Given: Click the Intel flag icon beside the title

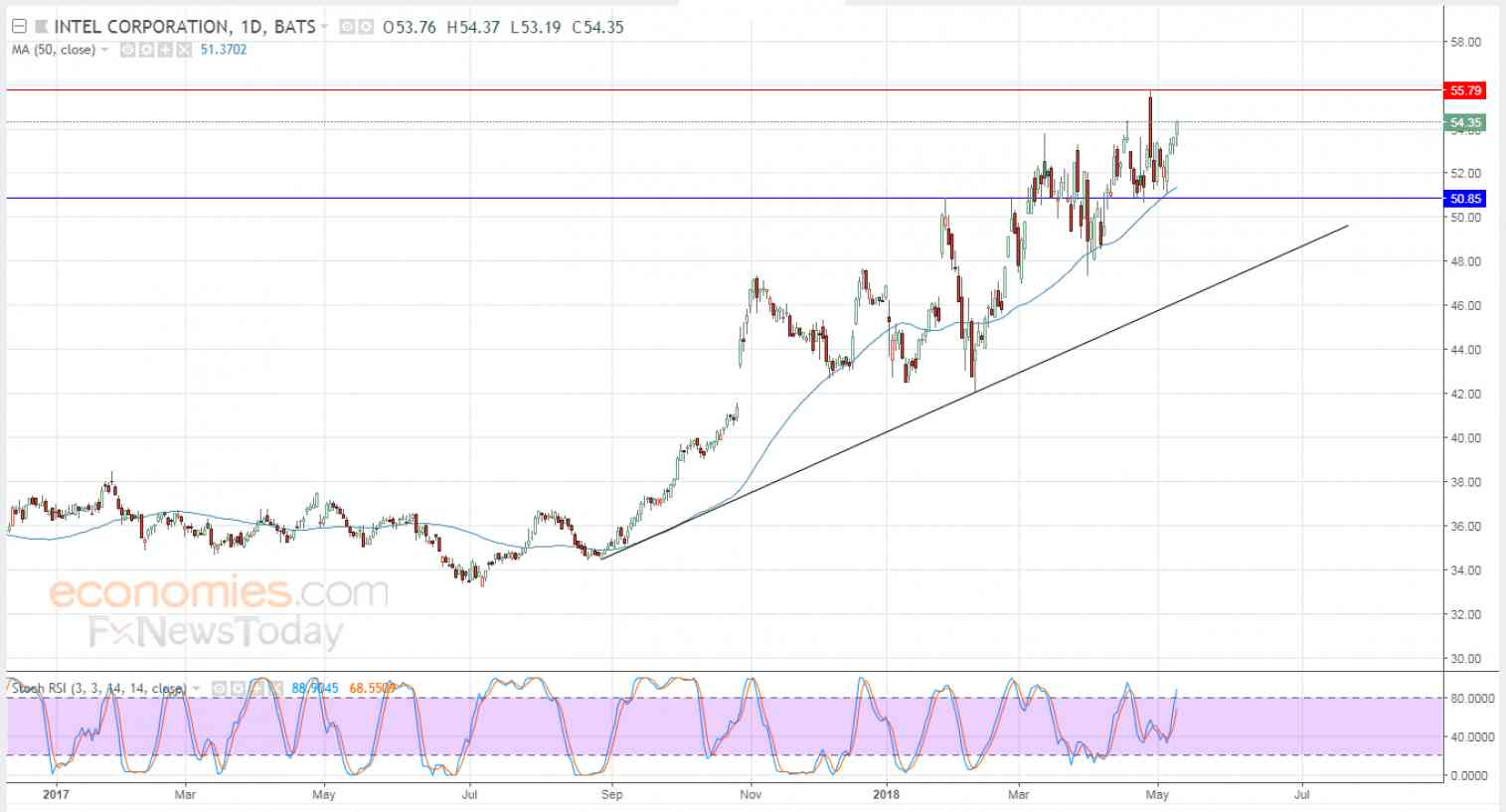Looking at the screenshot, I should click(41, 28).
